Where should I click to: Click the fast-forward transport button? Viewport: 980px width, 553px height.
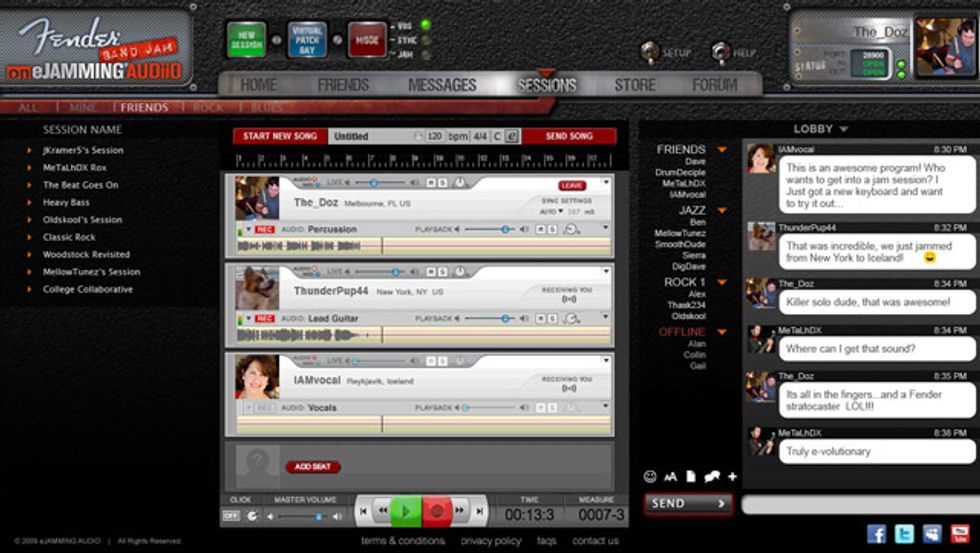click(461, 511)
